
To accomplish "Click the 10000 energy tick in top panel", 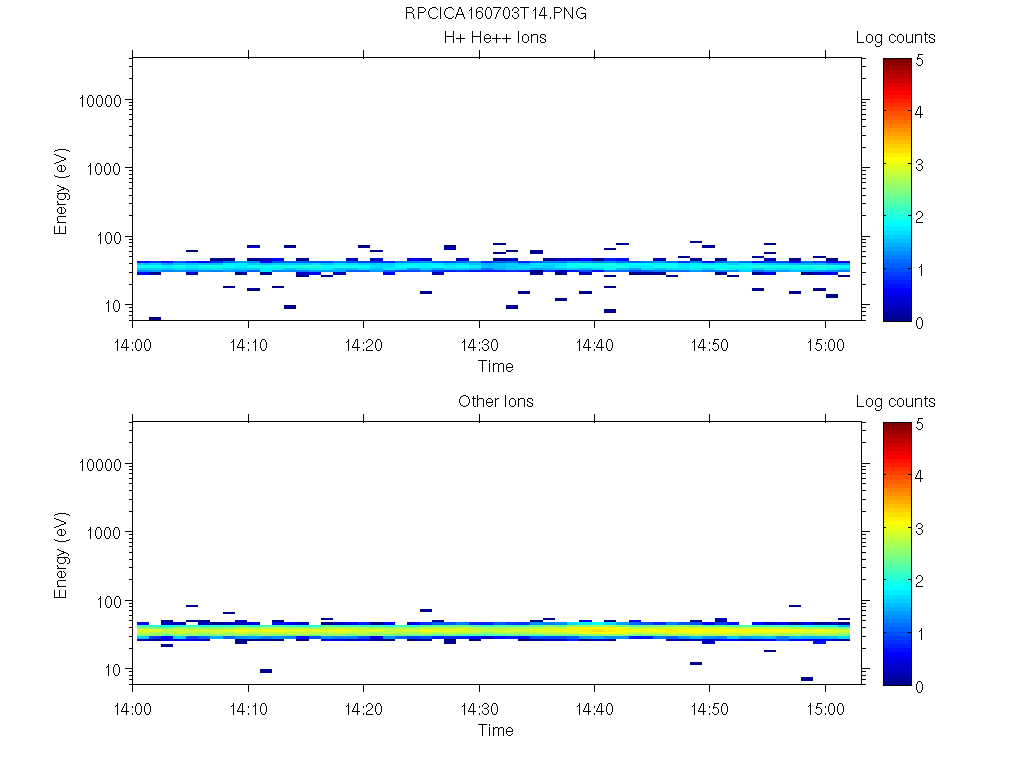I will (x=100, y=101).
